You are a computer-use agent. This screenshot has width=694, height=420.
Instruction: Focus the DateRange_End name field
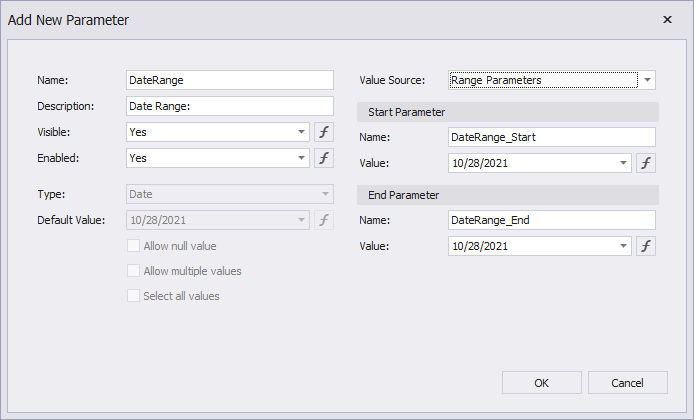pos(551,220)
